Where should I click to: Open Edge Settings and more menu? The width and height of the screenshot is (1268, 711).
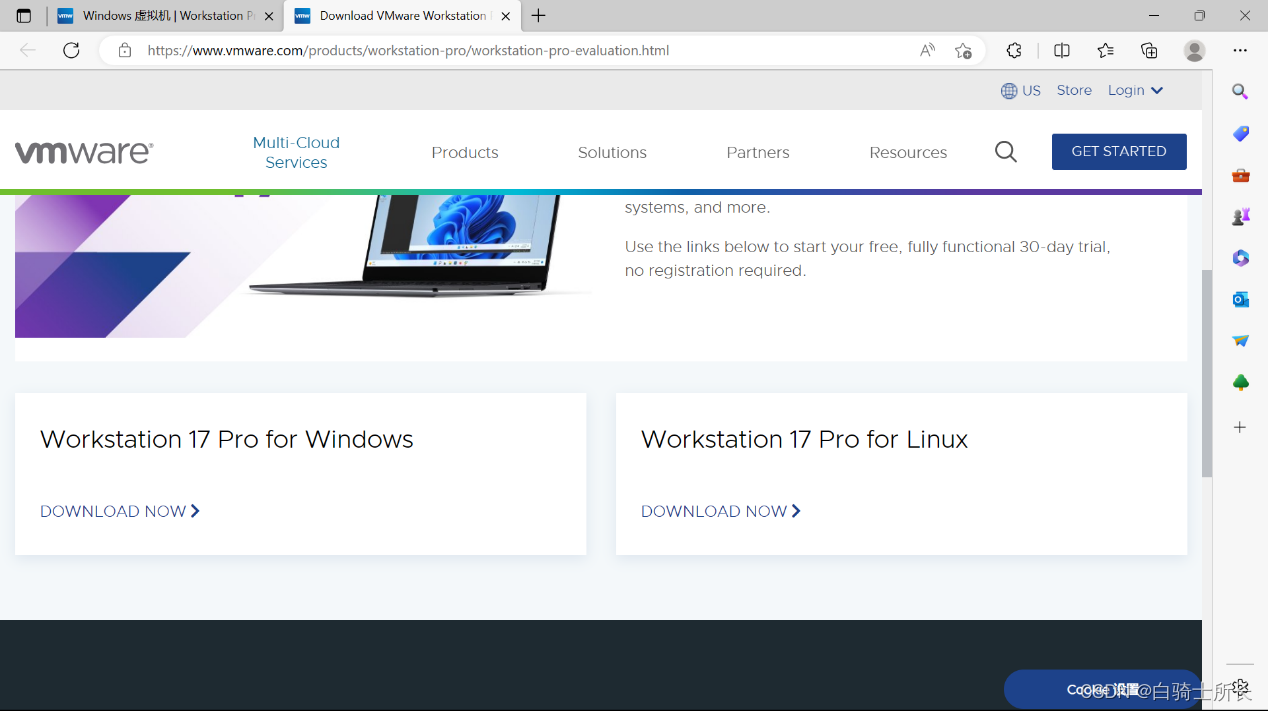[1240, 50]
